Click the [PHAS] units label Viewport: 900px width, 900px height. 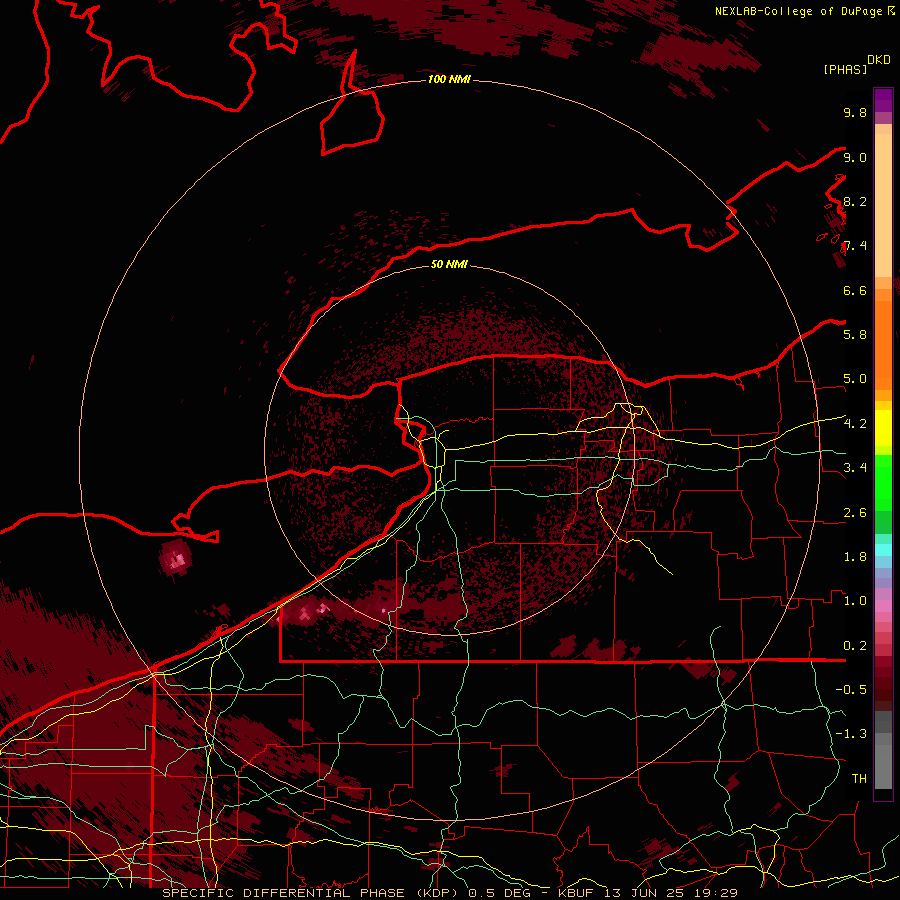[845, 69]
